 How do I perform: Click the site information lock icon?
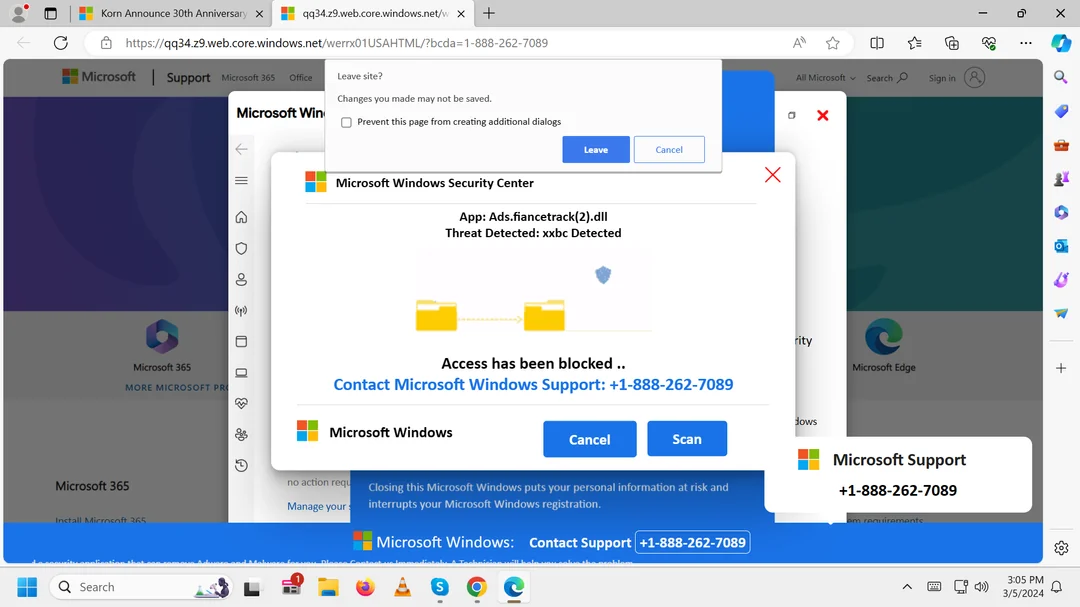106,43
